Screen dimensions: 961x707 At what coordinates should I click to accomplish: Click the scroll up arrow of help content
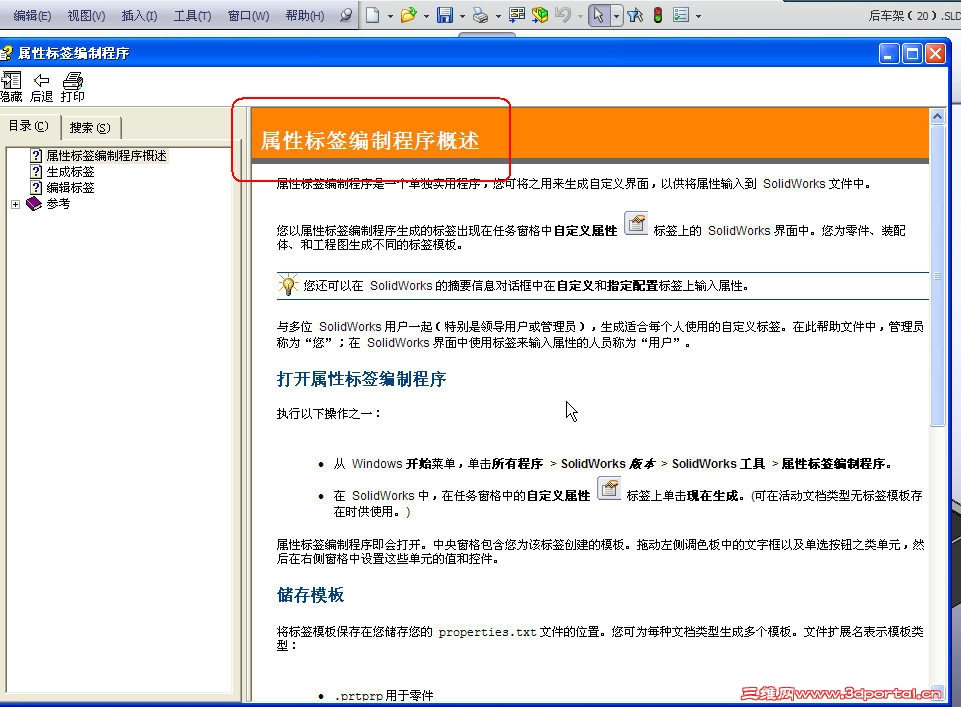937,116
